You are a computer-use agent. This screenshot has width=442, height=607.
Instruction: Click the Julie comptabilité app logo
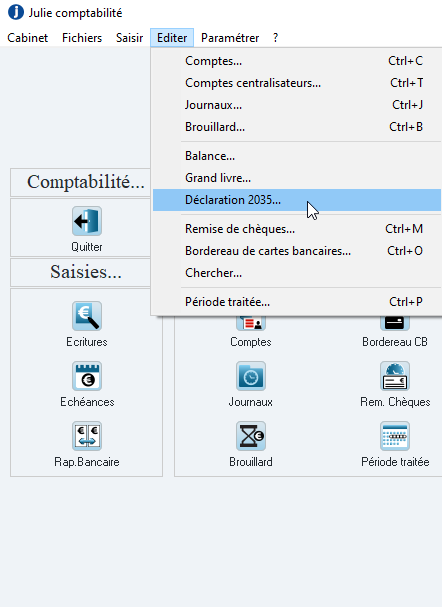tap(16, 12)
